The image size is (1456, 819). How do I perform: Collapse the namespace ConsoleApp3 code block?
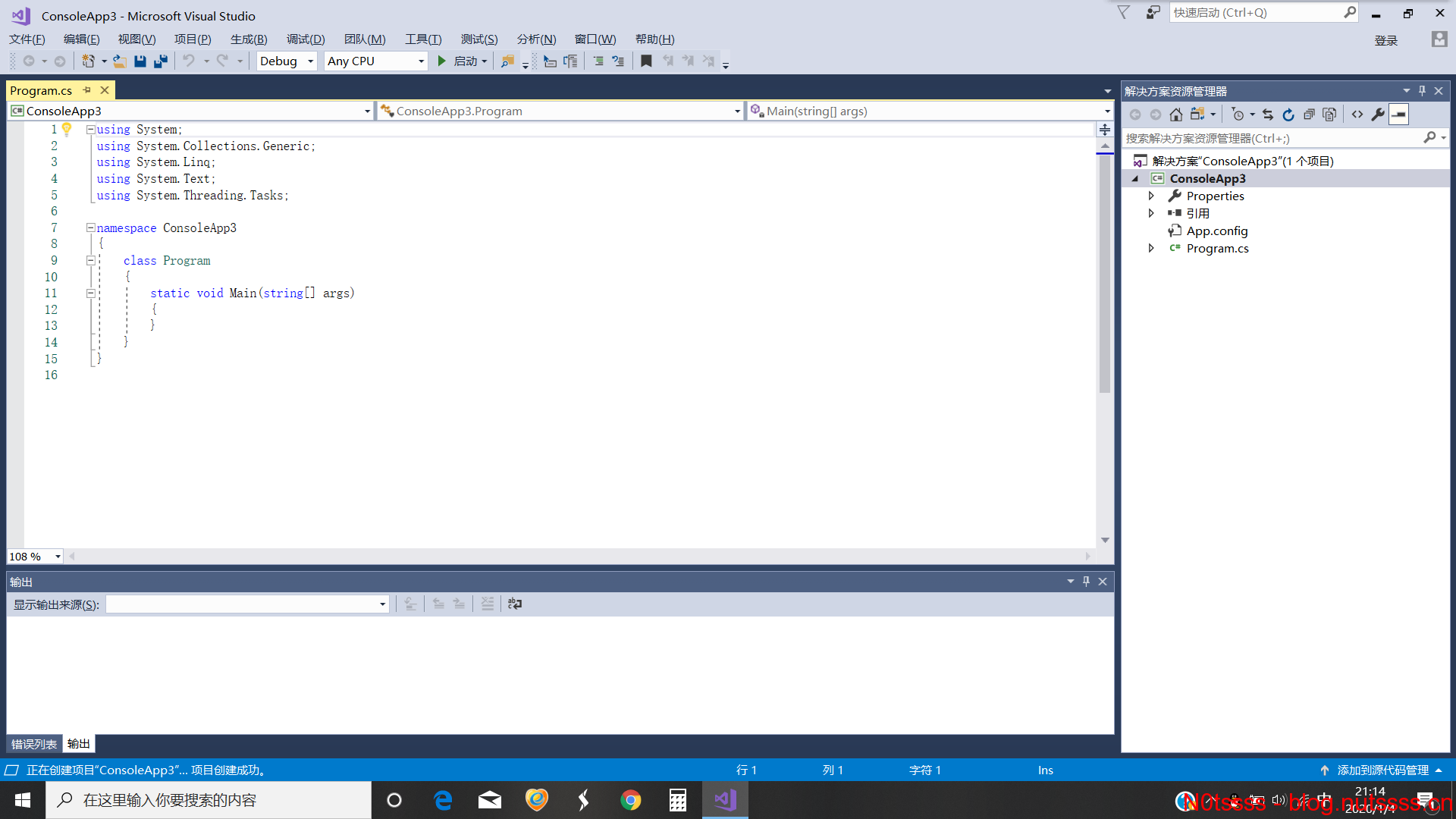point(90,227)
